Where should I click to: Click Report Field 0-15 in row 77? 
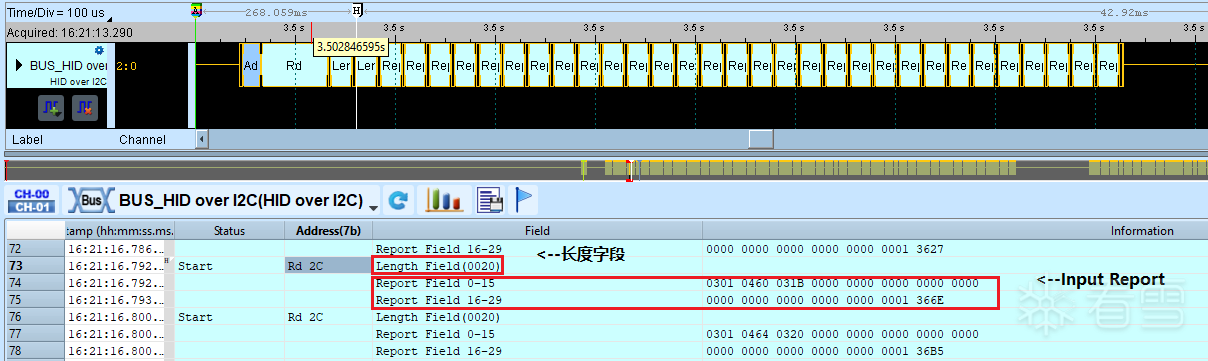pos(435,334)
